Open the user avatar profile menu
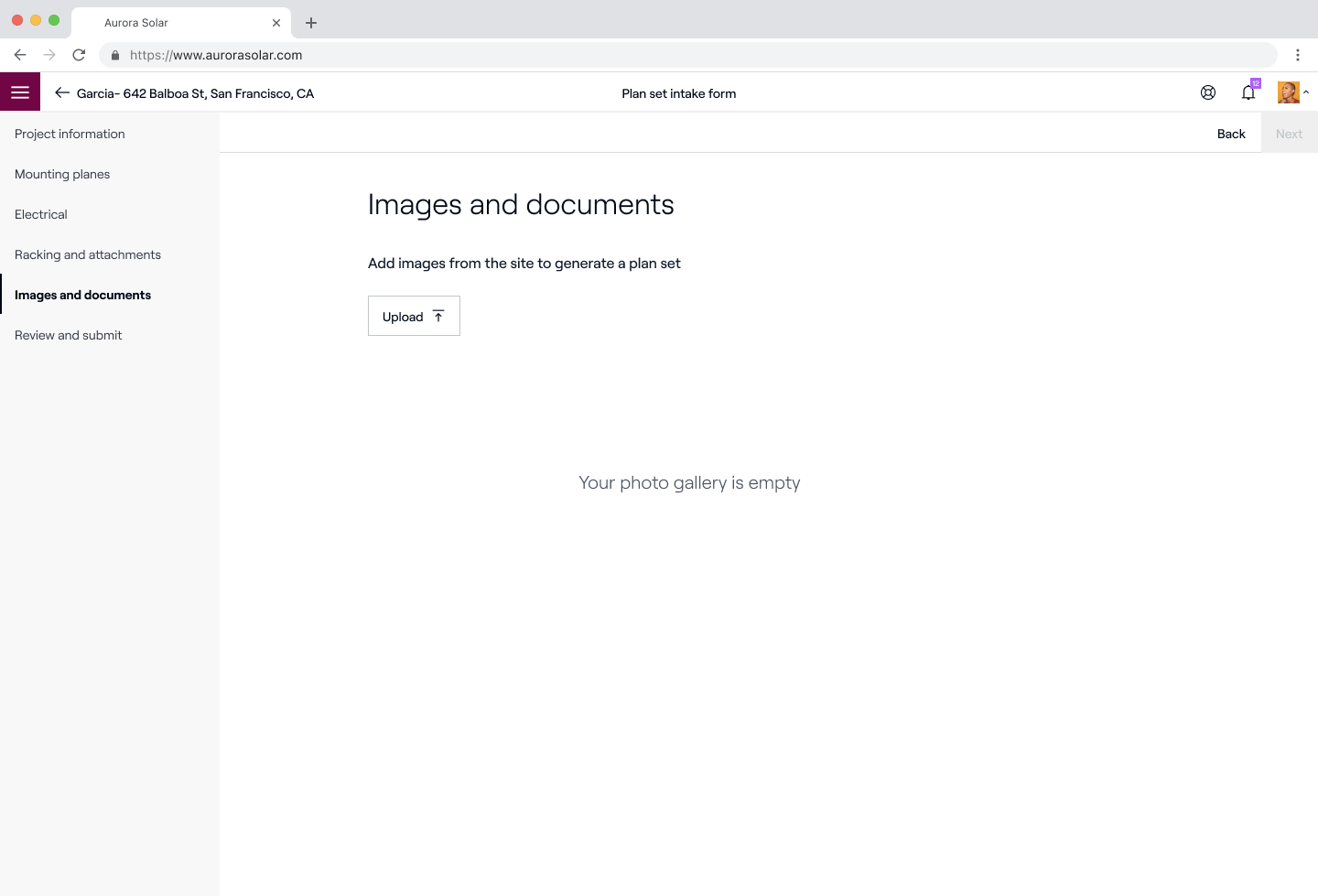 (x=1288, y=92)
